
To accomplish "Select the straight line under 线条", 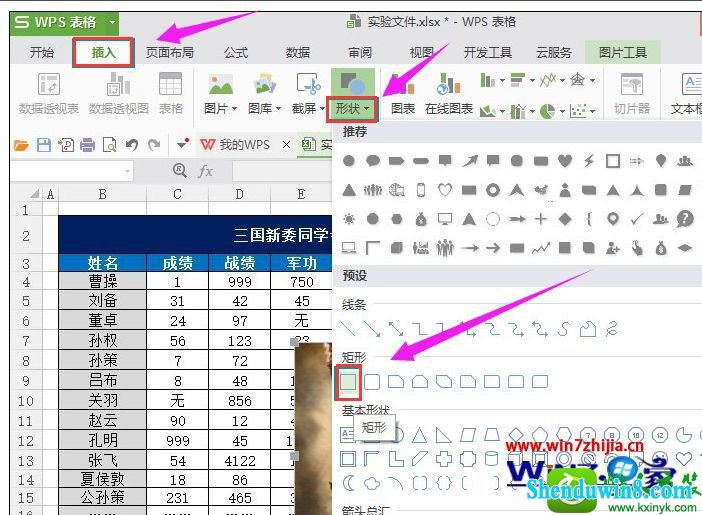I will click(x=348, y=329).
